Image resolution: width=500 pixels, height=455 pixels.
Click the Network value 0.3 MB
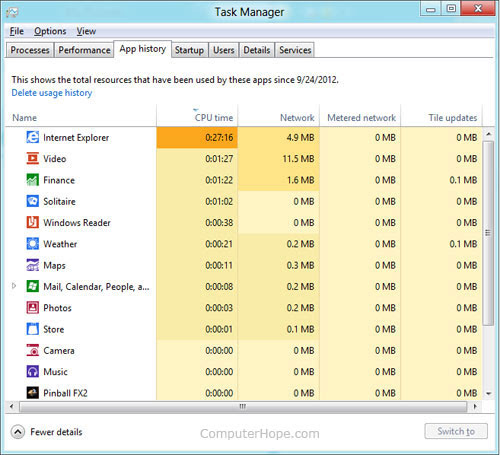[x=300, y=265]
